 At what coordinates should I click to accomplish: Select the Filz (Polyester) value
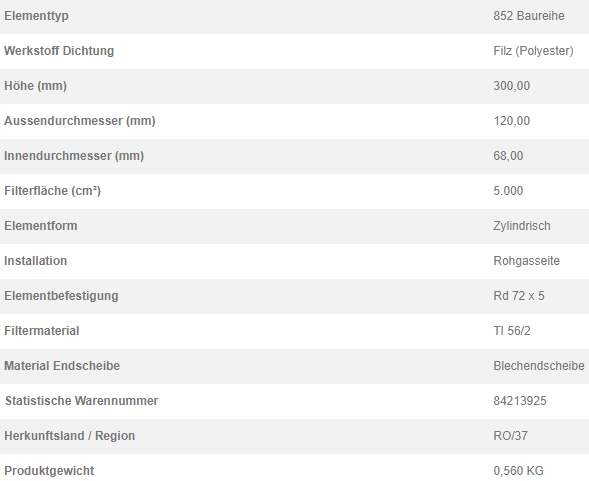pos(533,51)
